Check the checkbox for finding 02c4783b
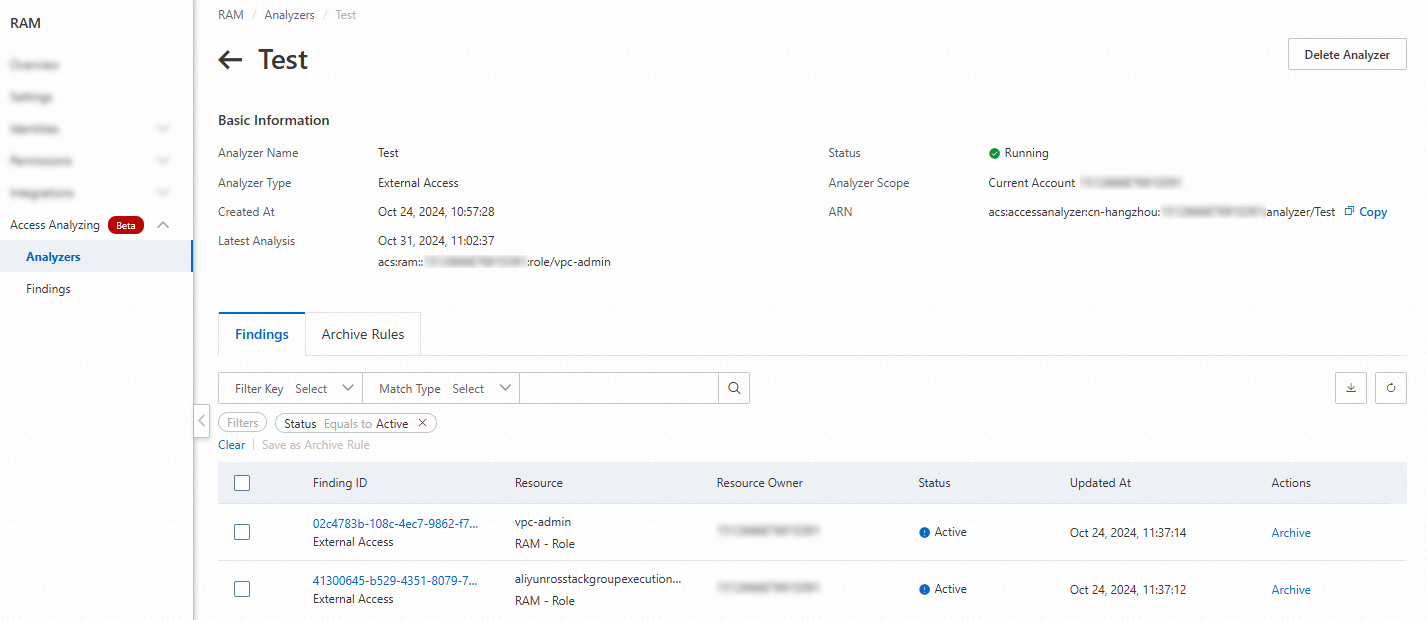Image resolution: width=1427 pixels, height=620 pixels. [x=241, y=532]
